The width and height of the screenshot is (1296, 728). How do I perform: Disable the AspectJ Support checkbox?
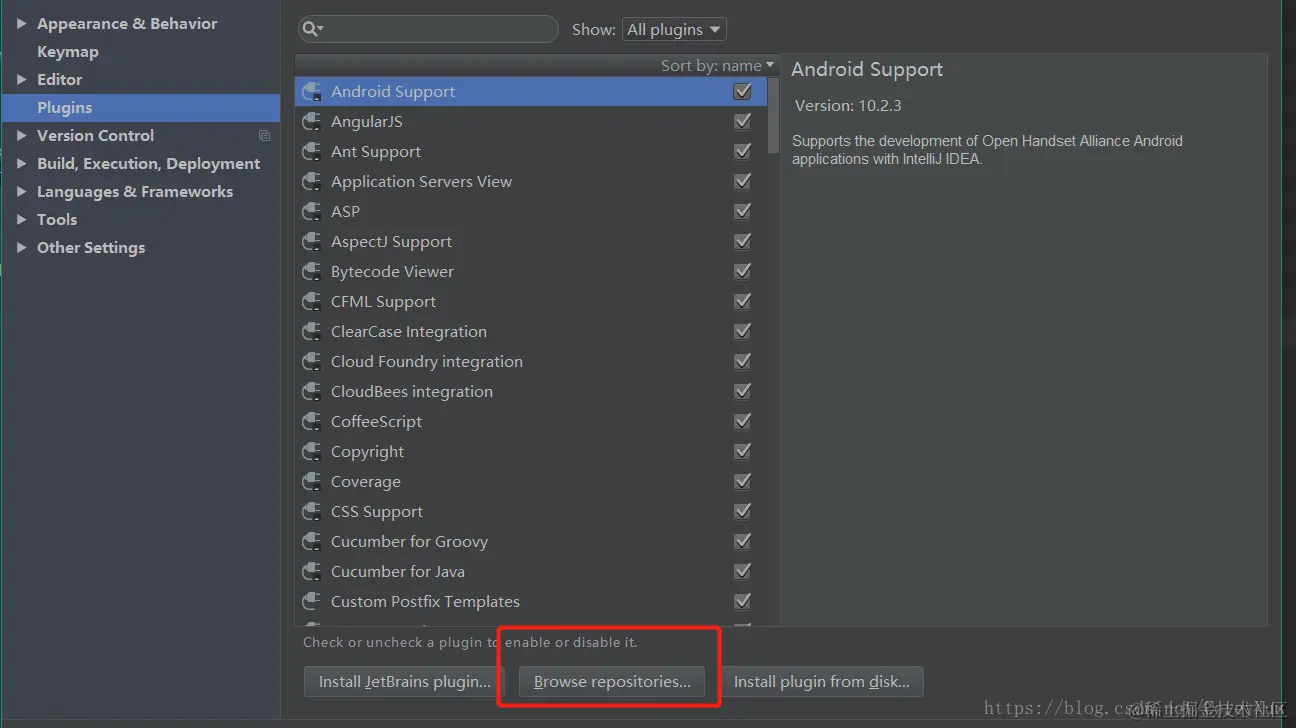tap(742, 241)
